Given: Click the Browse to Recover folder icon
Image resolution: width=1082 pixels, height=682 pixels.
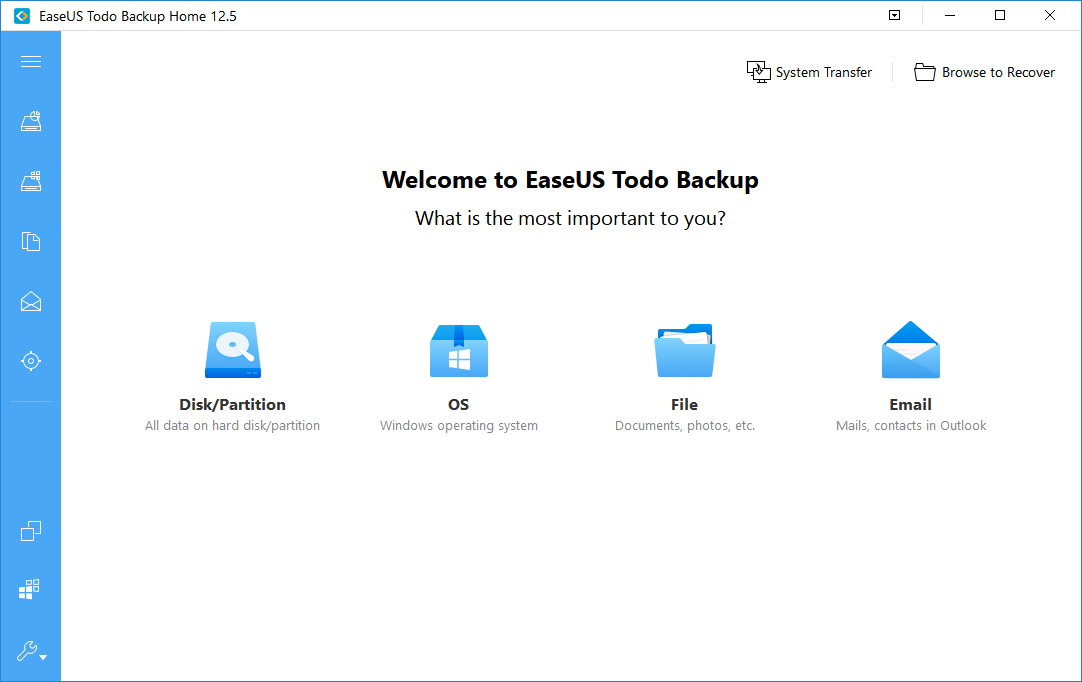Looking at the screenshot, I should 923,71.
